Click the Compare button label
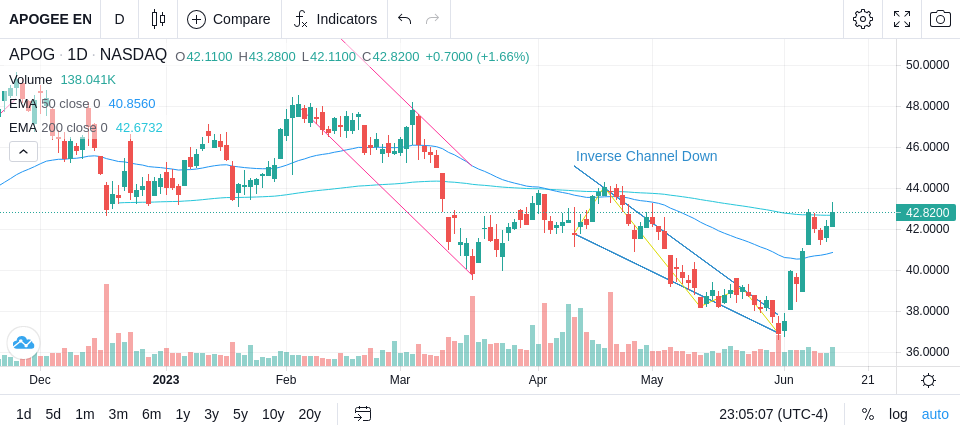 pyautogui.click(x=241, y=19)
